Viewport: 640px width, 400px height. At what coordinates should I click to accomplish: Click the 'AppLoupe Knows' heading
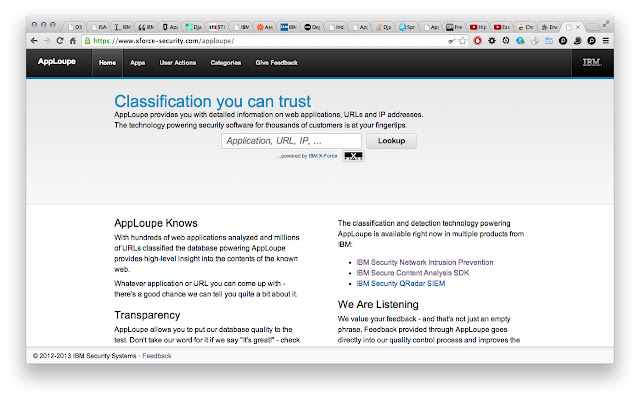tap(156, 223)
